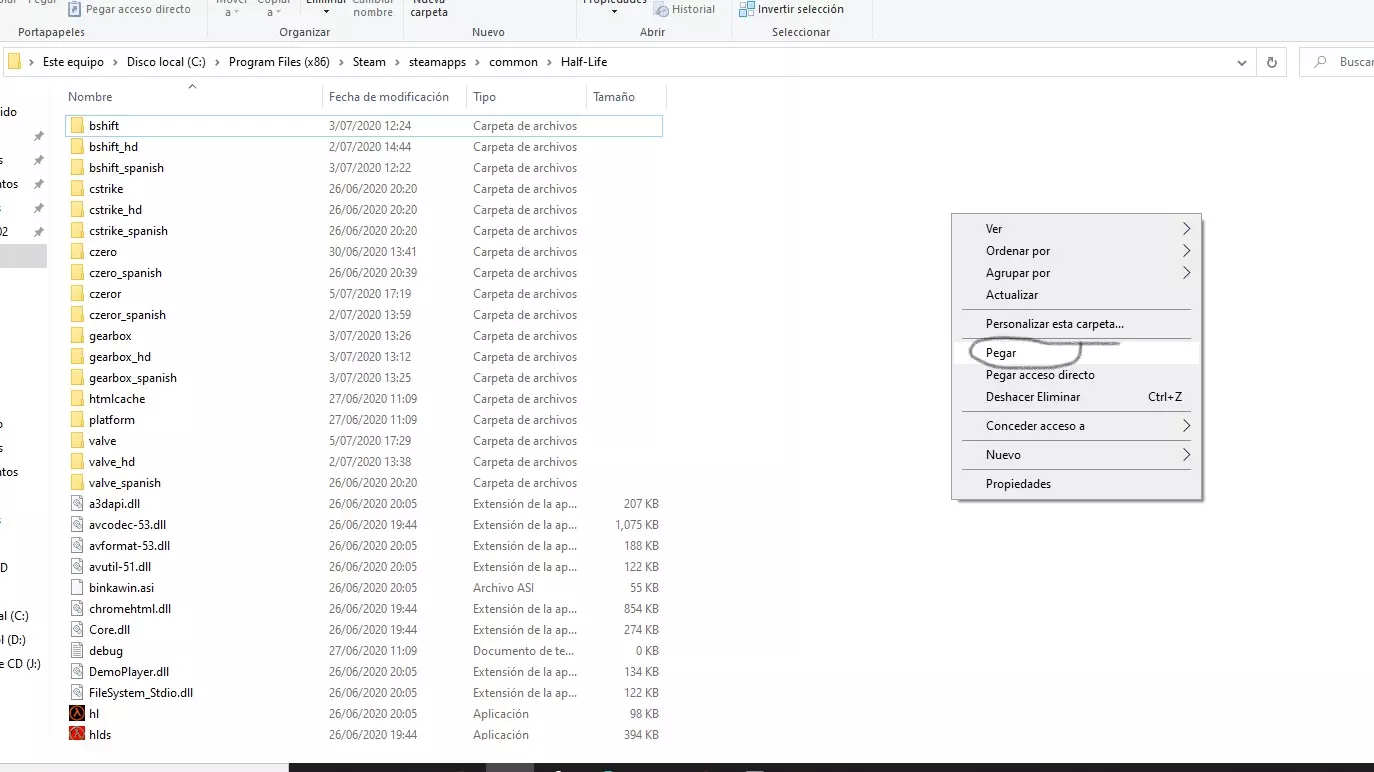The width and height of the screenshot is (1374, 772).
Task: Click the Core.dll file icon
Action: point(78,630)
